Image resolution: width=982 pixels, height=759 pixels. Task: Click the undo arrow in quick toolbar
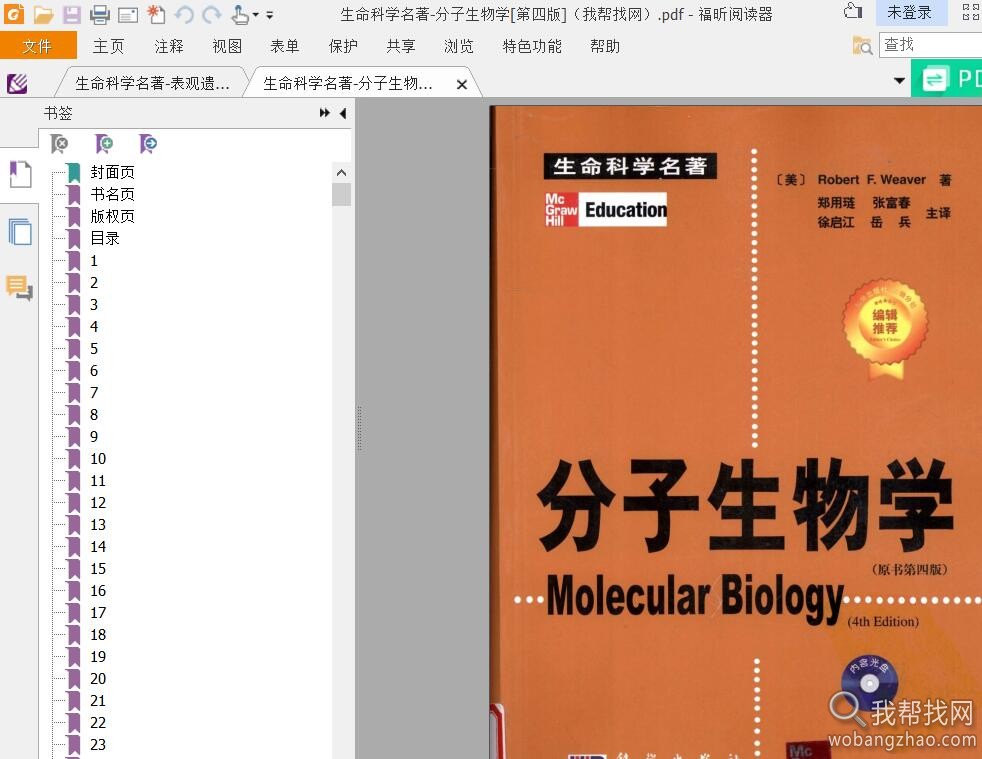point(184,14)
